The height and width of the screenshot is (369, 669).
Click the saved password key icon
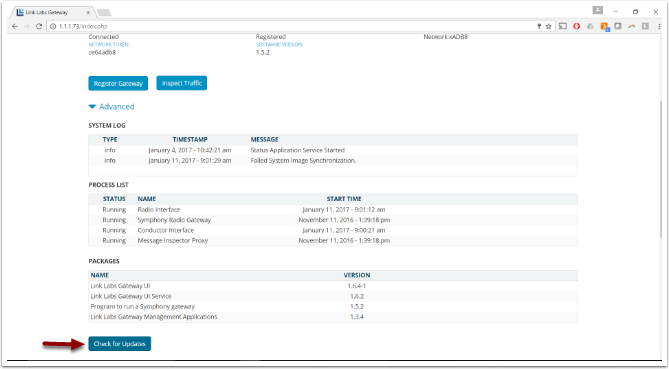[x=539, y=26]
